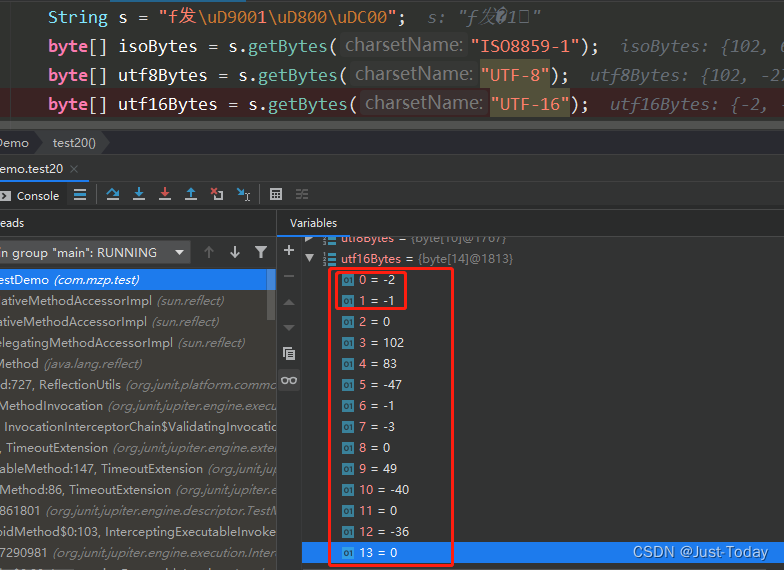The image size is (784, 570).
Task: Toggle the frames filter funnel icon
Action: tap(261, 253)
